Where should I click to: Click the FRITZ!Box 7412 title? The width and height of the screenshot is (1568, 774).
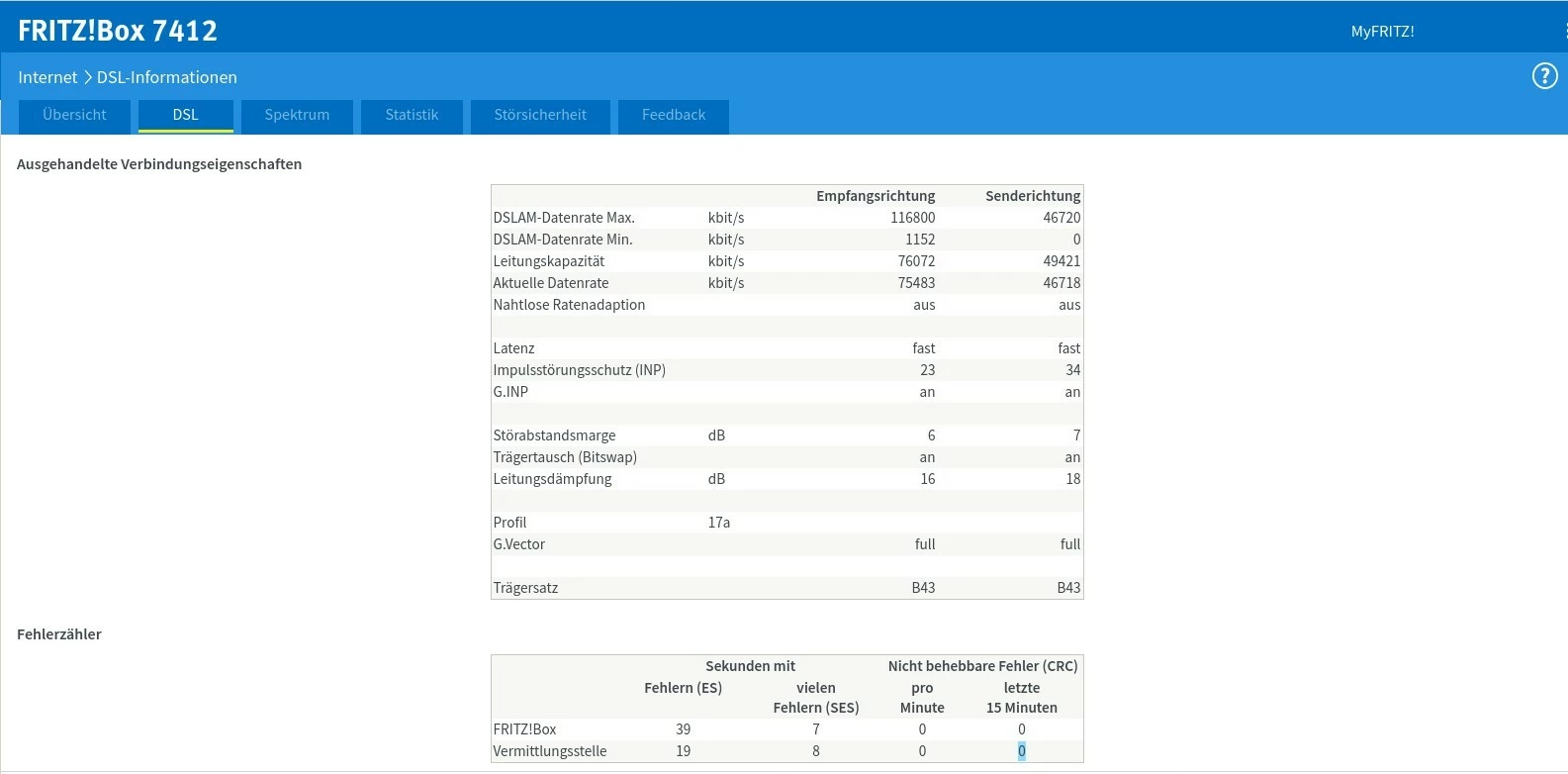tap(118, 31)
